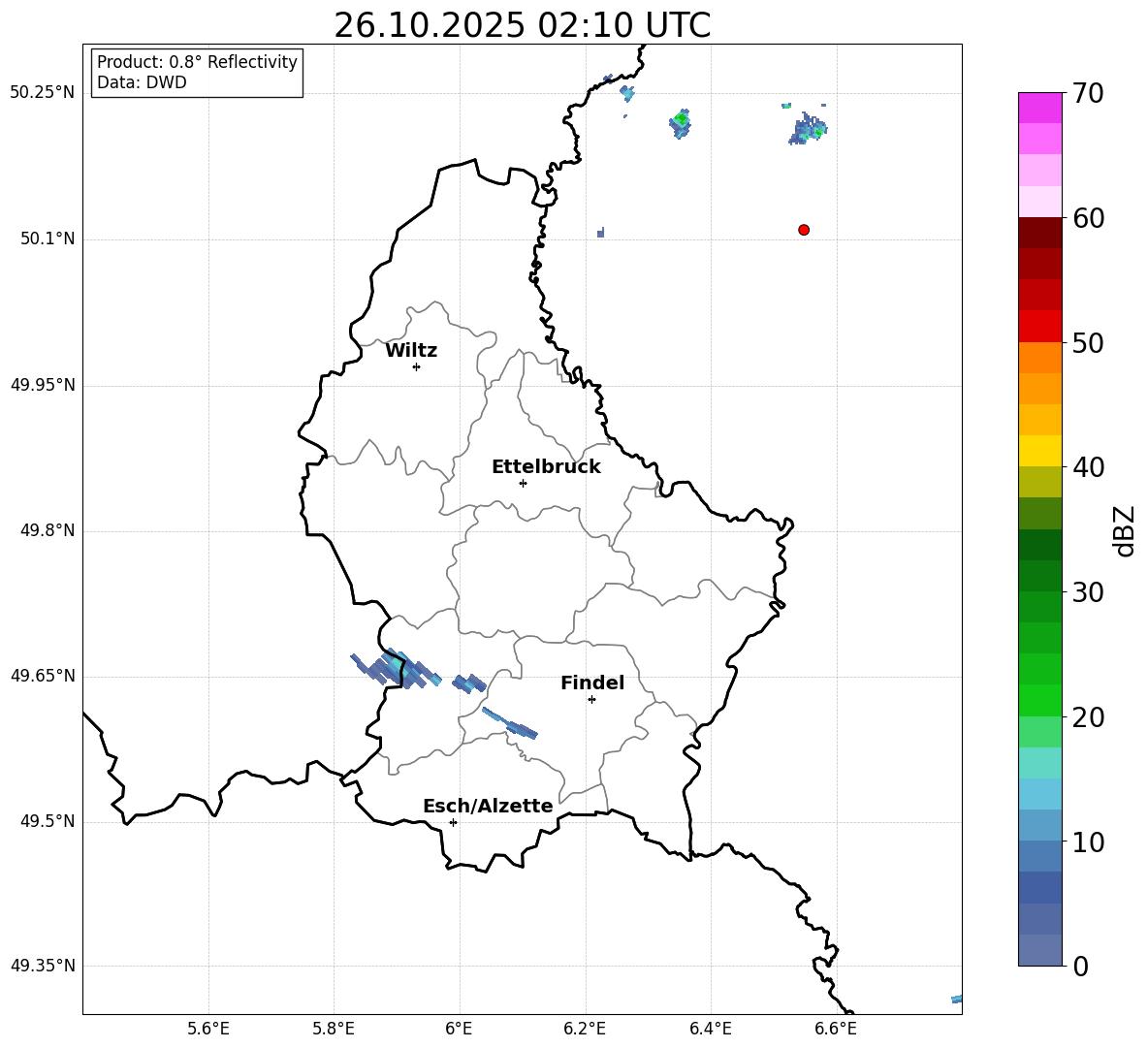Click the 49.5°N latitude label
Image resolution: width=1148 pixels, height=1048 pixels.
pos(48,821)
